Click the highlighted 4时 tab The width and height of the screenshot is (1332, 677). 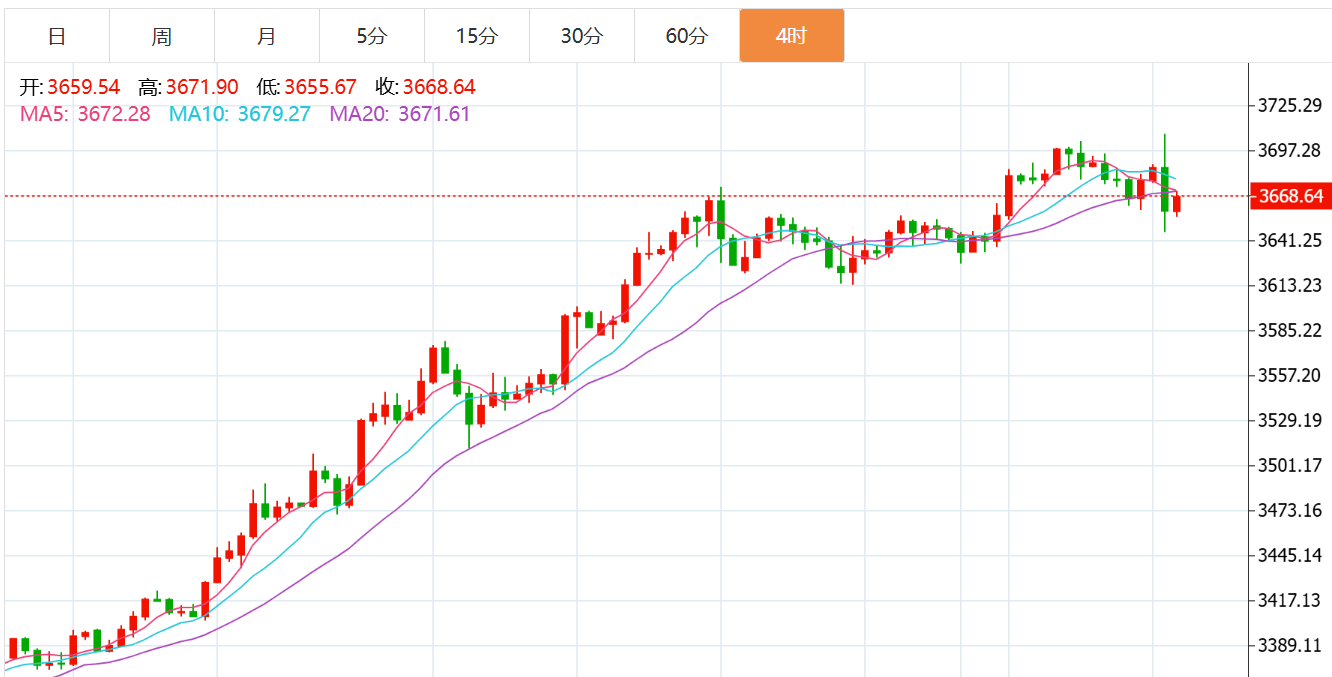pyautogui.click(x=791, y=37)
